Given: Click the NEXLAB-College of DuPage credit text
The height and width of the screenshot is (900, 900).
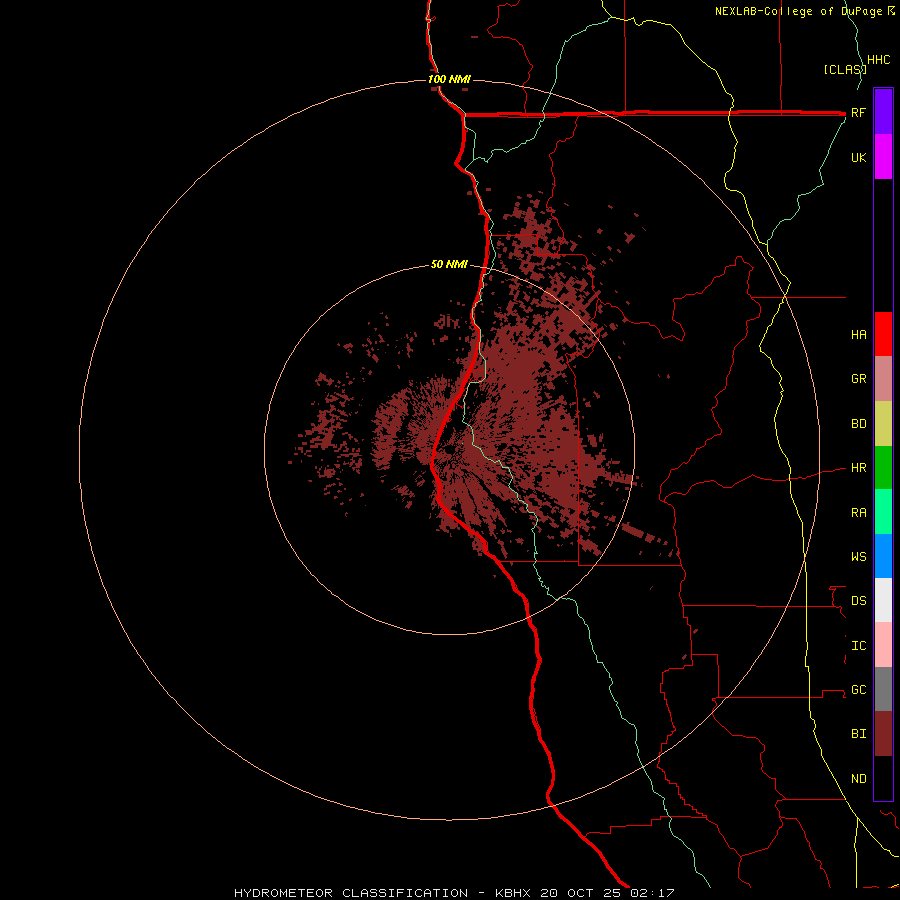Looking at the screenshot, I should 800,11.
